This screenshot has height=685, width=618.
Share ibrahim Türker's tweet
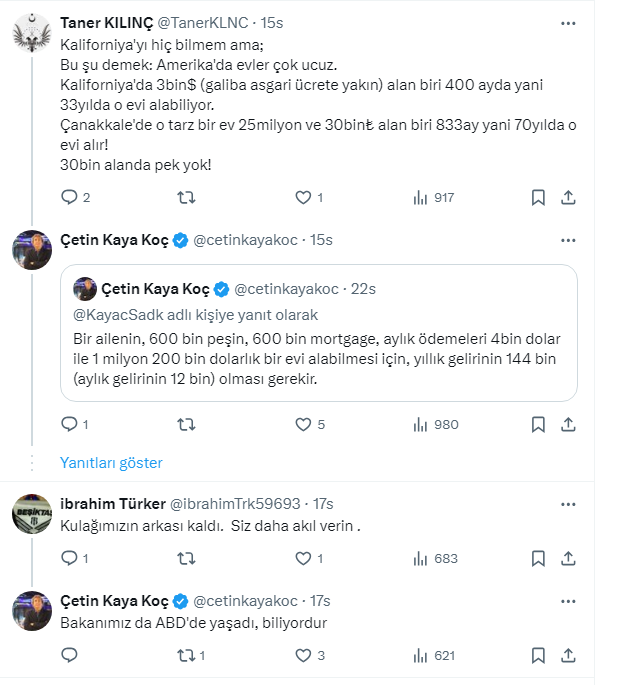[567, 559]
